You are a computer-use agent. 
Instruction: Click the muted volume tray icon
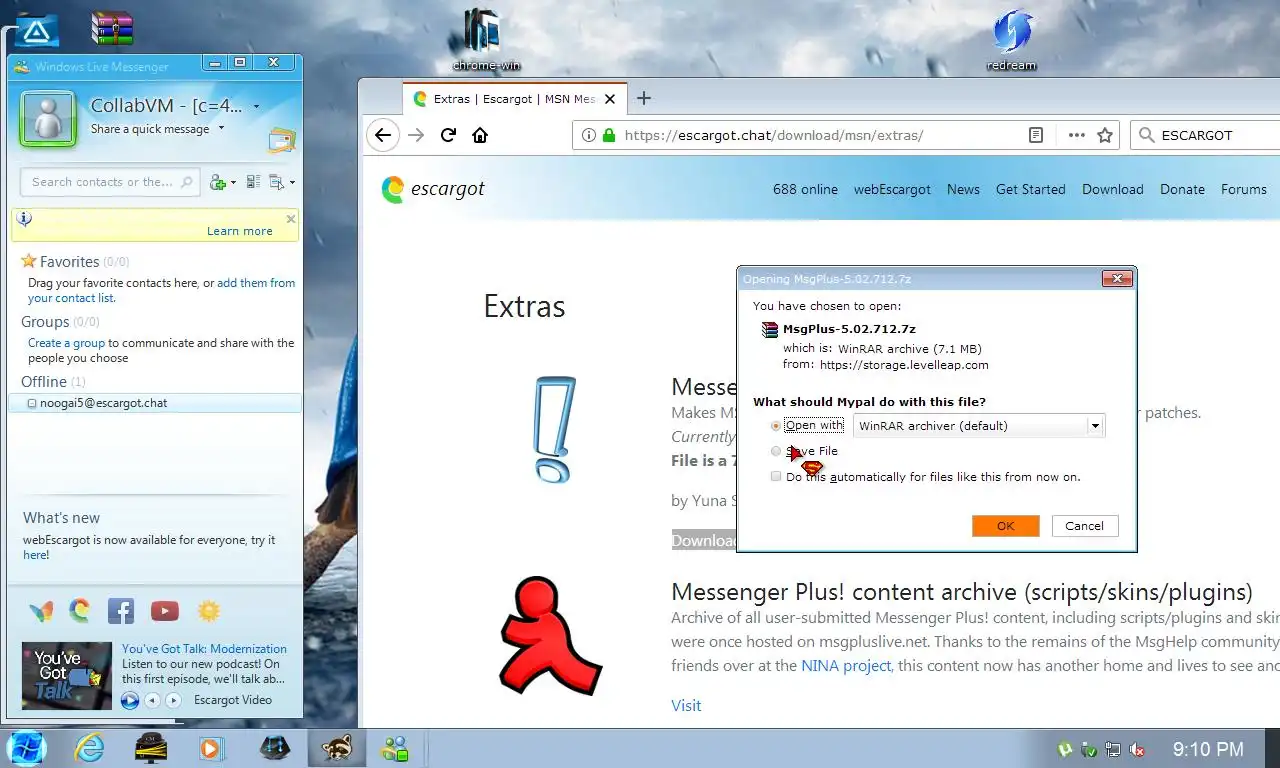click(1137, 749)
